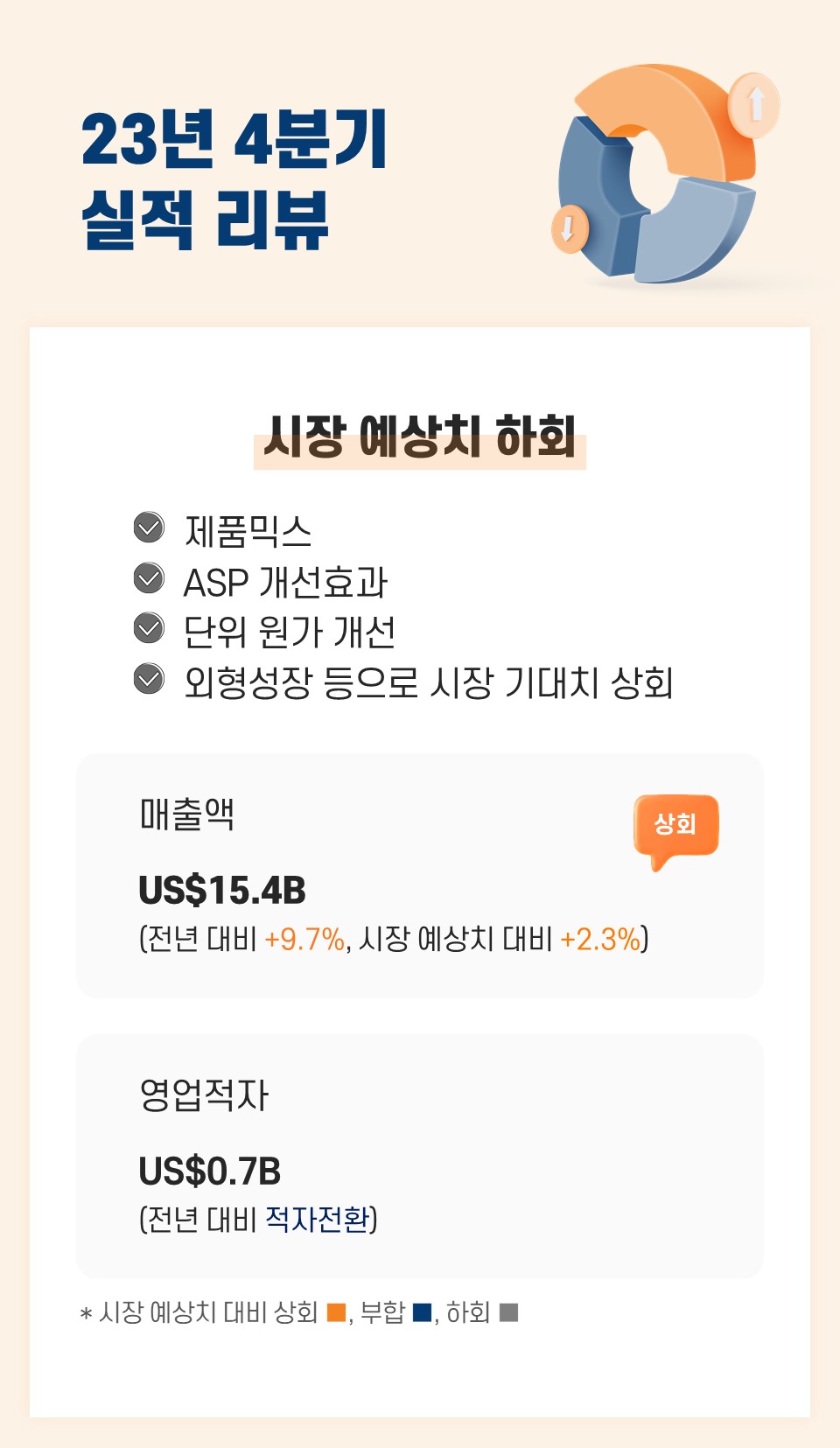Click the 영업적자 card label
The image size is (840, 1448).
pos(204,1095)
